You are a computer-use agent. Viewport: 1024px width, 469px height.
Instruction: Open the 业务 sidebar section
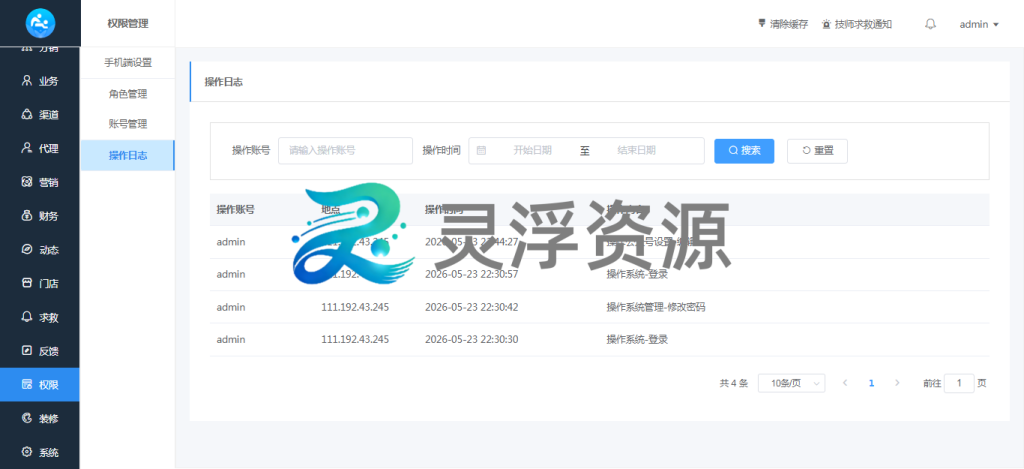tap(40, 81)
